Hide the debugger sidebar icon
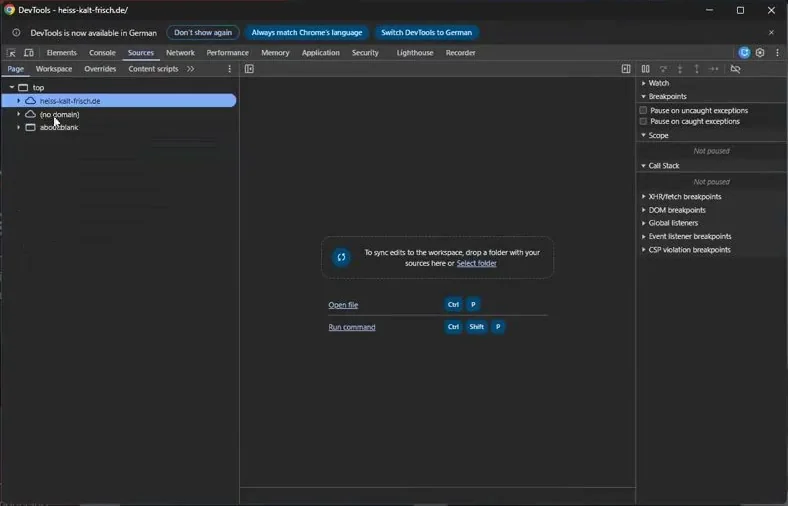The height and width of the screenshot is (506, 788). [626, 69]
